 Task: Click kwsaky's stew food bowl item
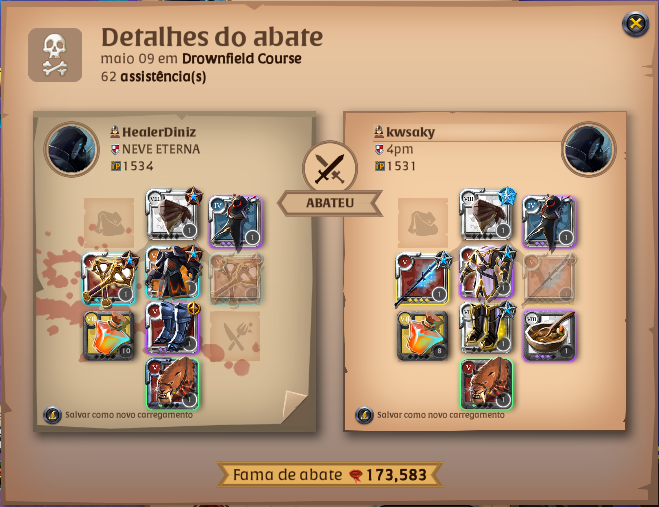click(549, 336)
